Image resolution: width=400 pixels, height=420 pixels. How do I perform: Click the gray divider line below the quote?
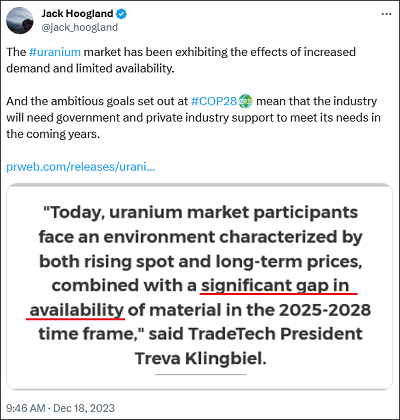201,374
